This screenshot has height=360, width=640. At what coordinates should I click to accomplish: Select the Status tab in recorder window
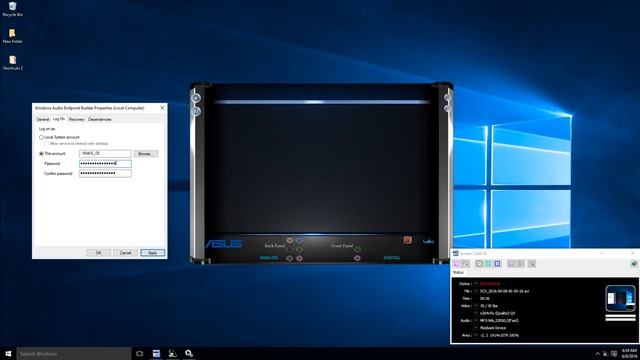(458, 272)
